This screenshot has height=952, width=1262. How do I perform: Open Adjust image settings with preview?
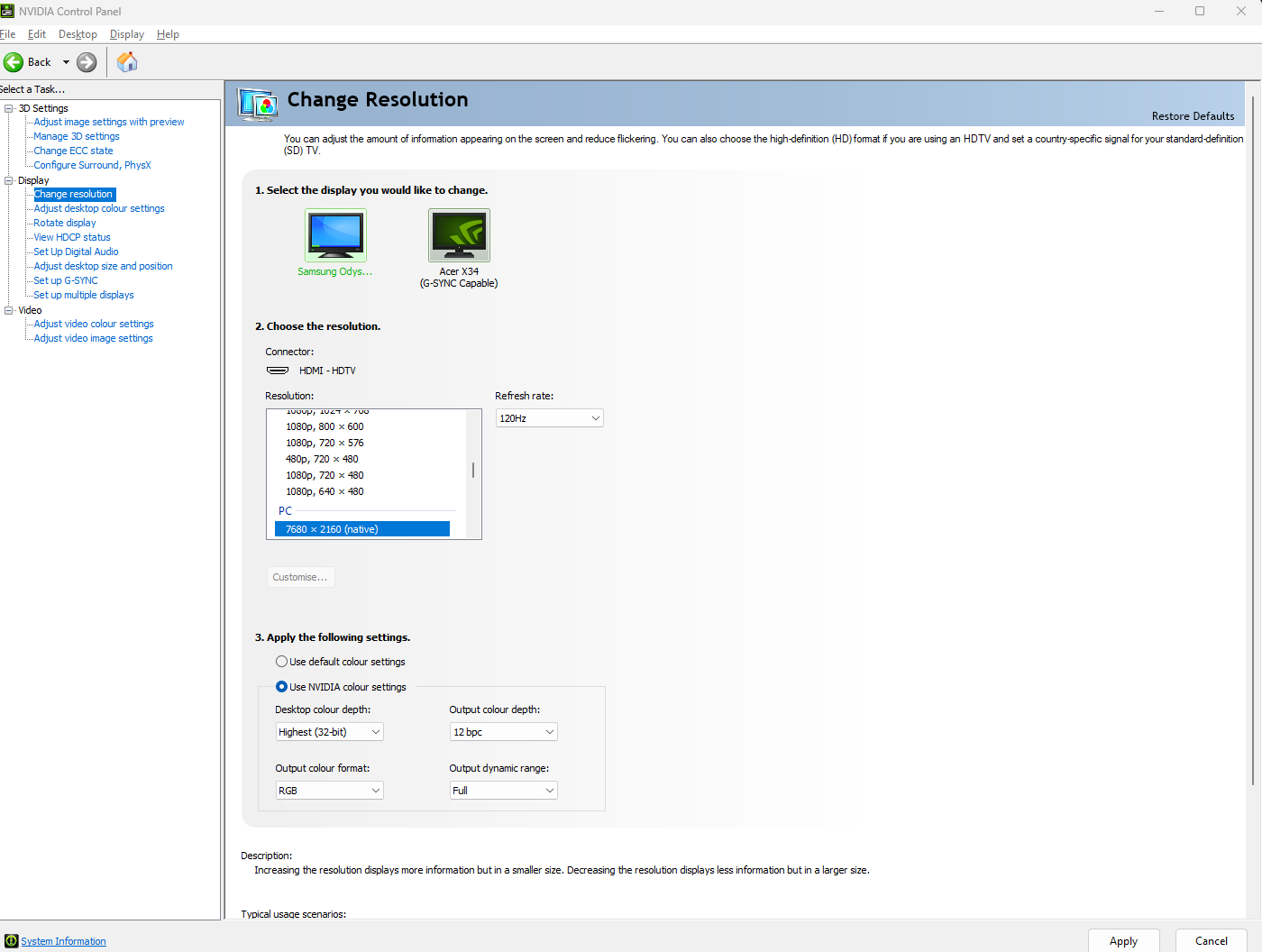click(x=109, y=122)
